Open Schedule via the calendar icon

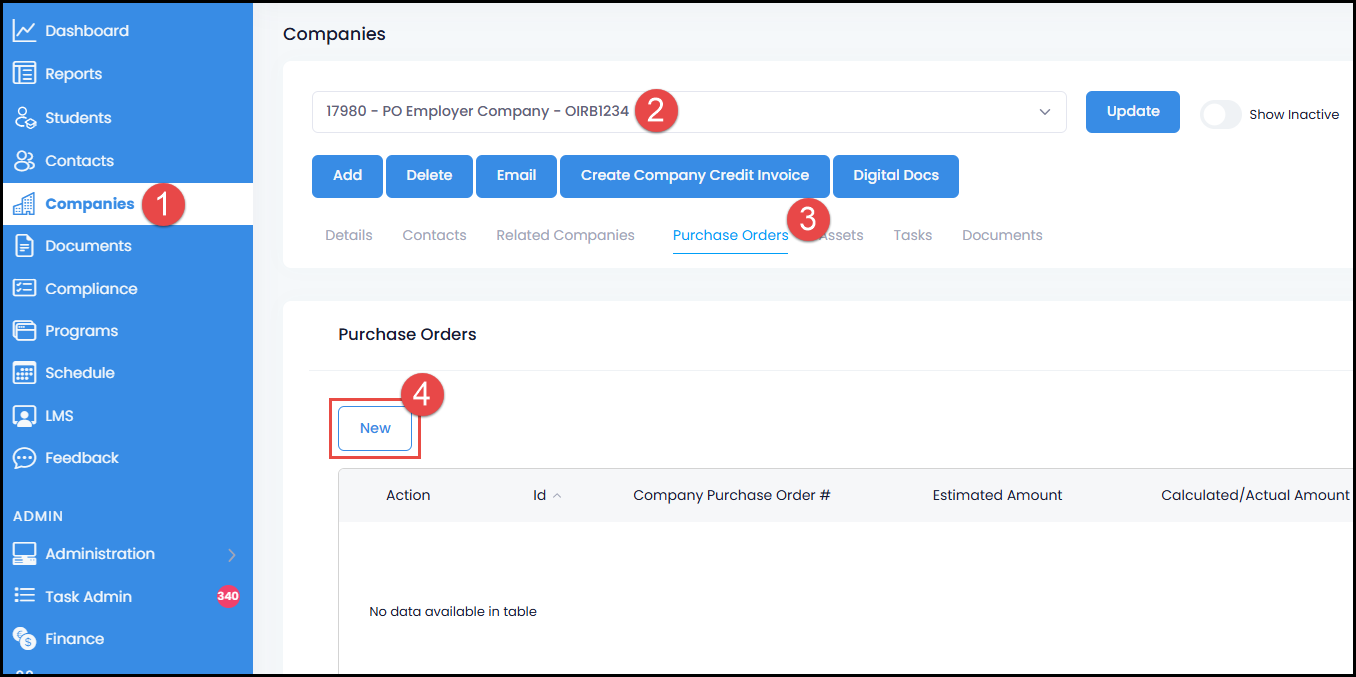[24, 373]
